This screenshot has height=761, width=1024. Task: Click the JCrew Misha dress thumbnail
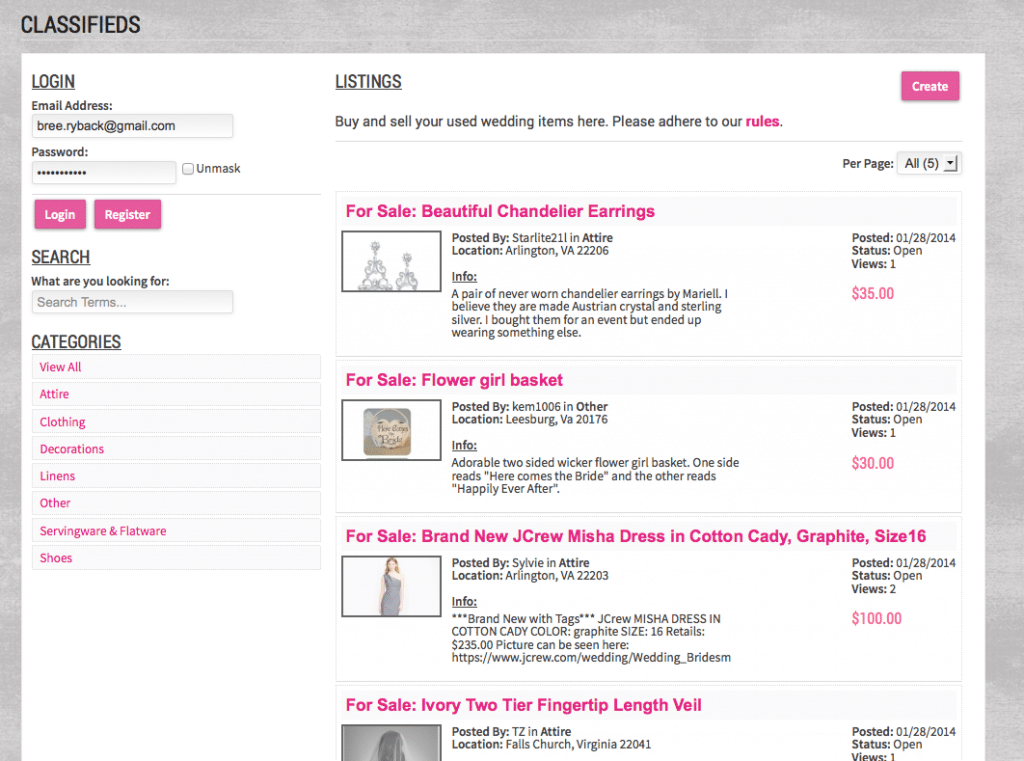tap(391, 586)
